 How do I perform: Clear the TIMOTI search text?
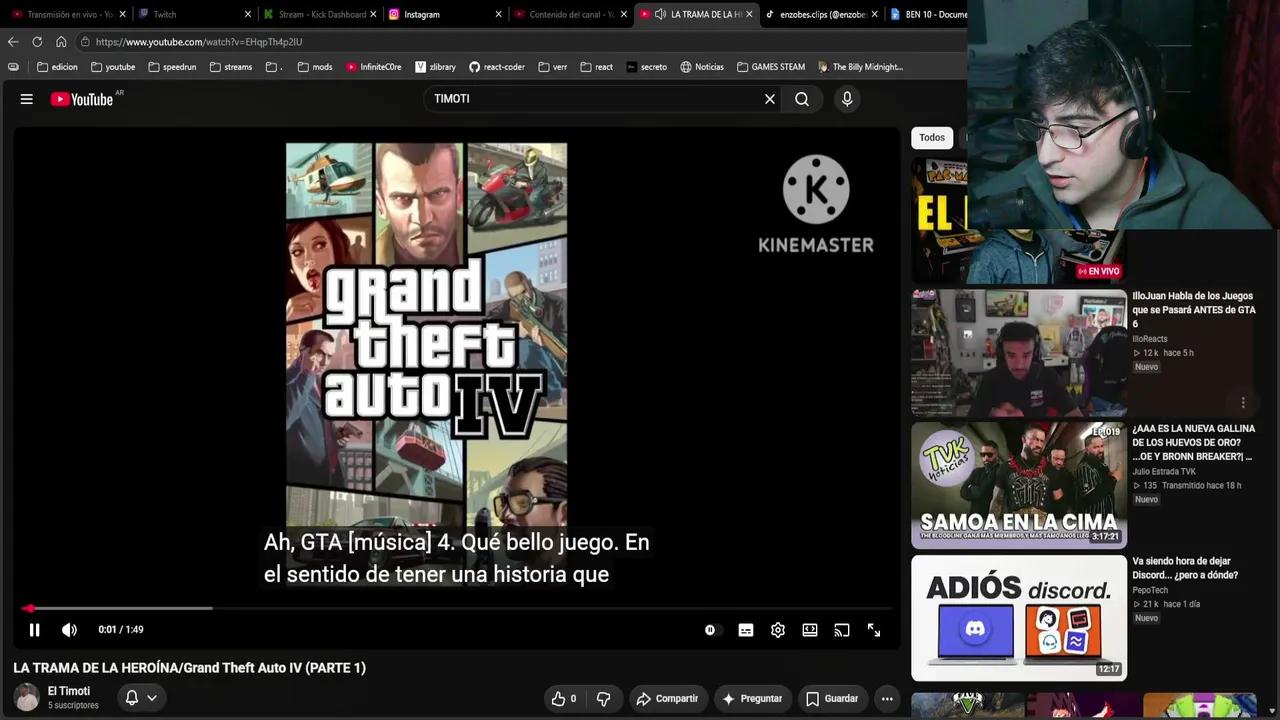[x=770, y=99]
